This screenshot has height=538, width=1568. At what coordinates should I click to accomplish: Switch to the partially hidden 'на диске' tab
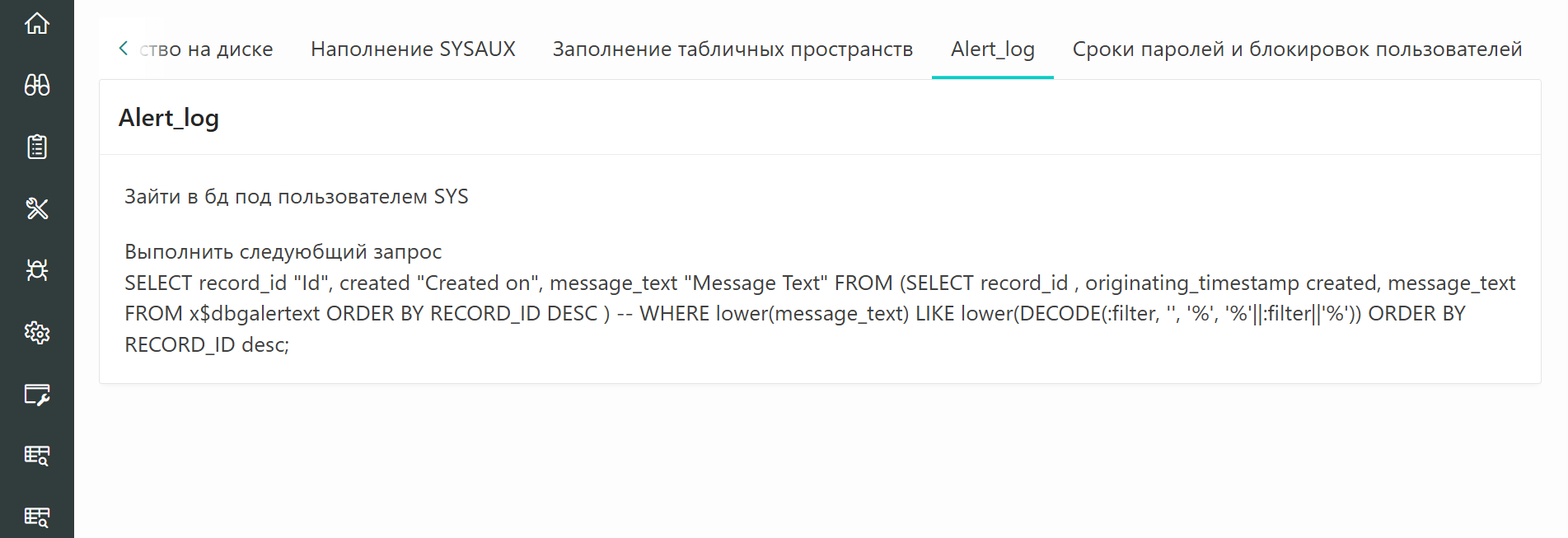tap(206, 49)
